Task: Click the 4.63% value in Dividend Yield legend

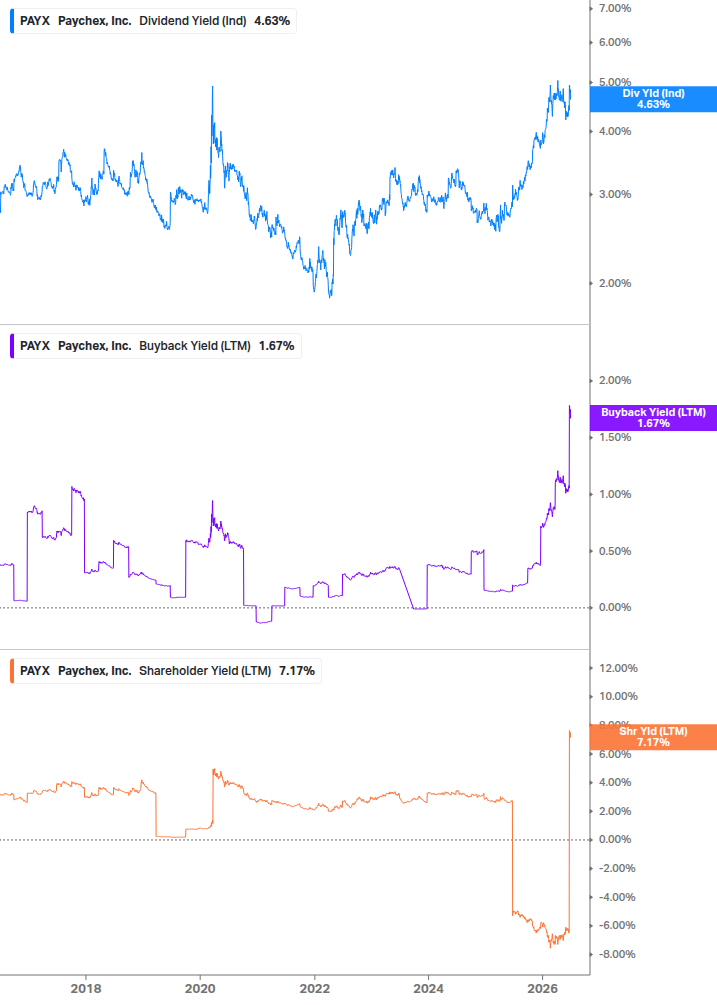Action: pyautogui.click(x=272, y=21)
